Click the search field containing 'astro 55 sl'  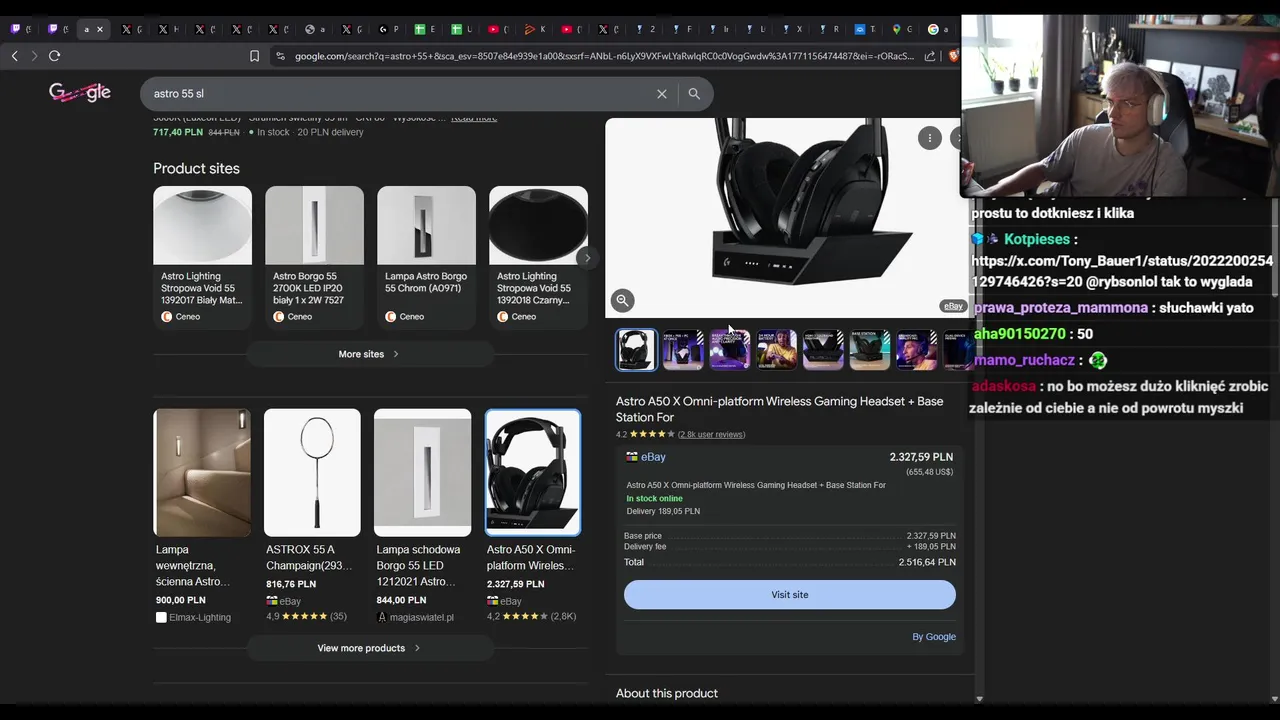click(400, 94)
